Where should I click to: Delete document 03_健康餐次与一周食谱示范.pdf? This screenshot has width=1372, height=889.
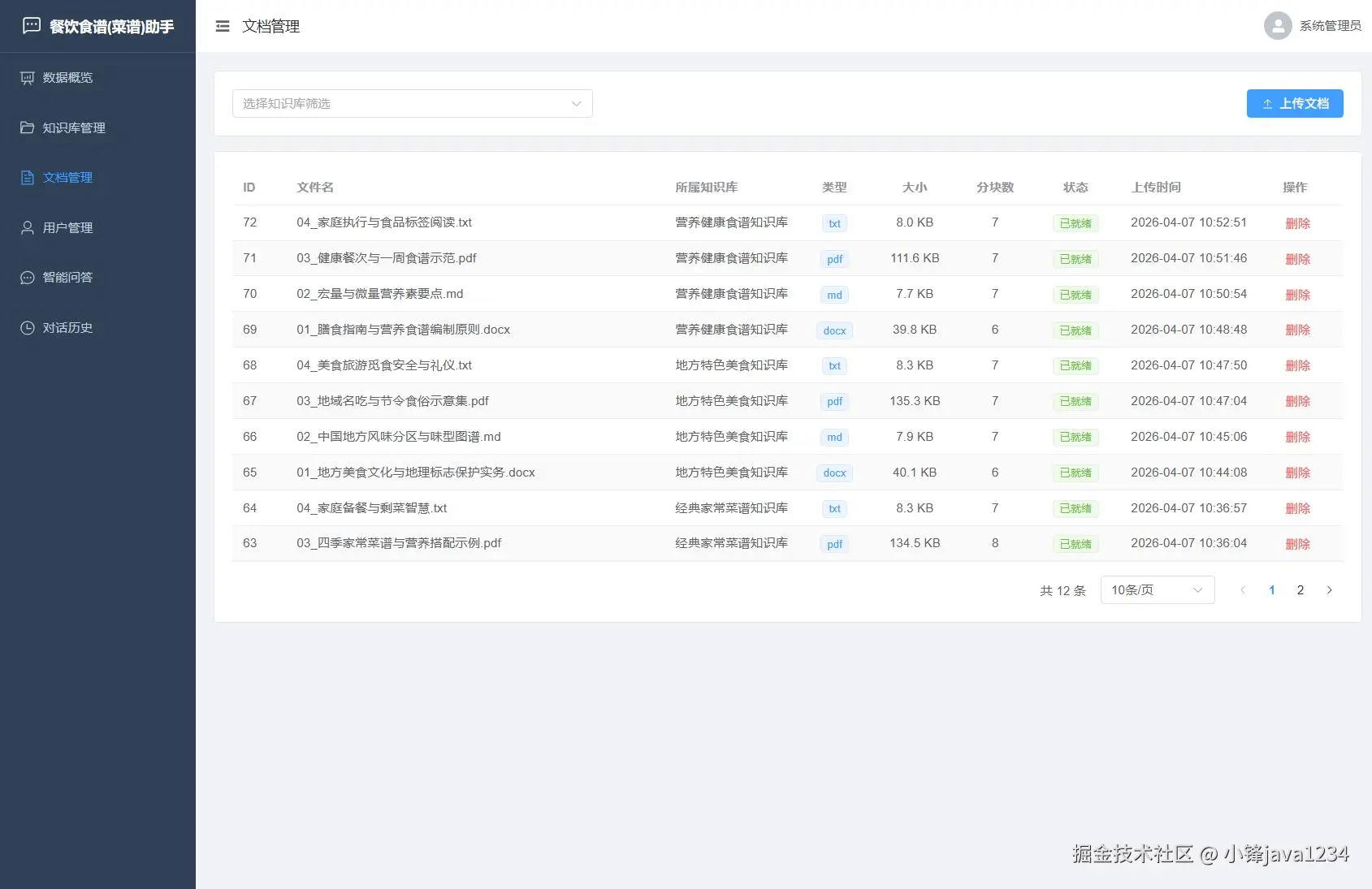(x=1297, y=259)
